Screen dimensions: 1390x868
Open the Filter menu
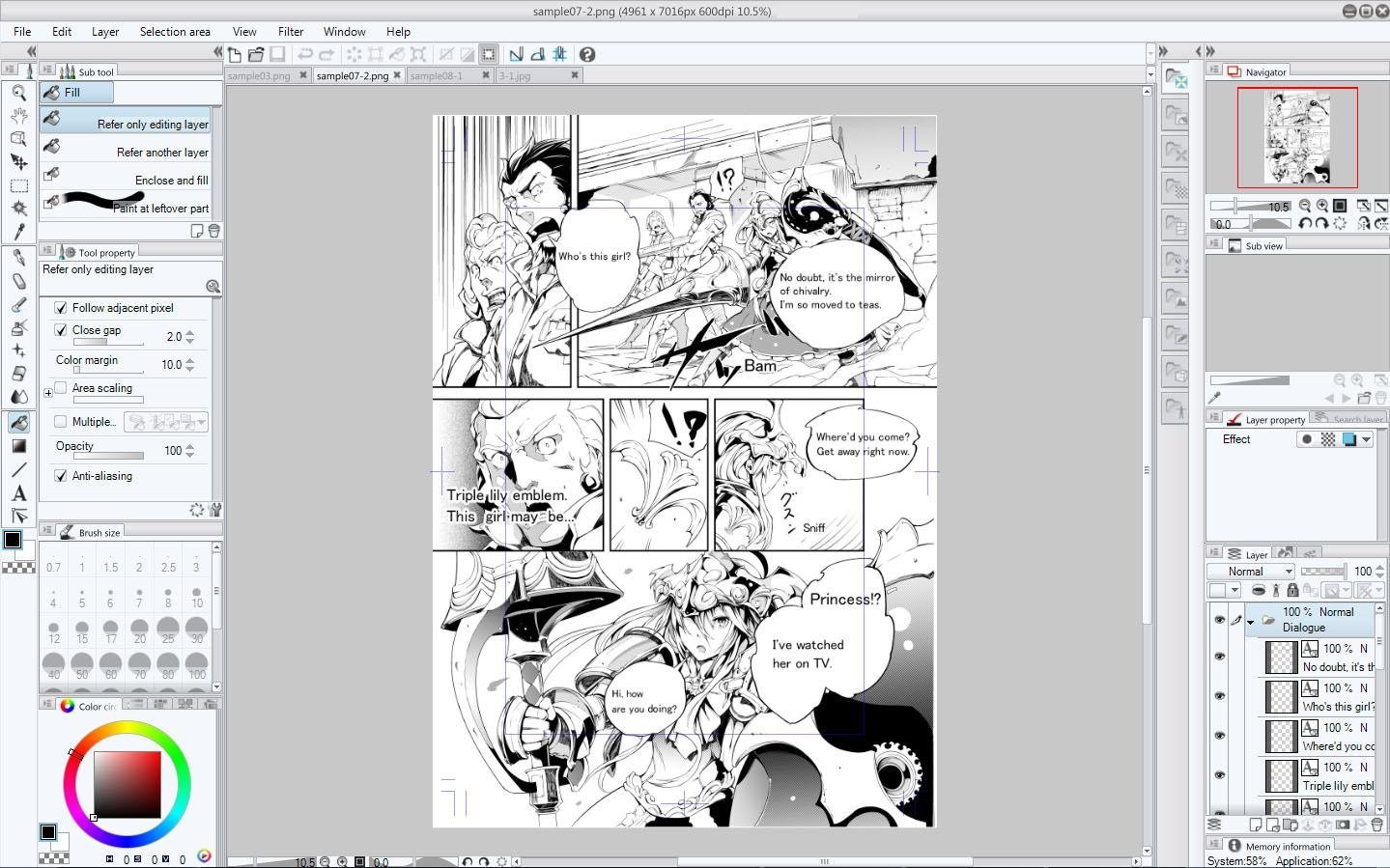point(291,32)
